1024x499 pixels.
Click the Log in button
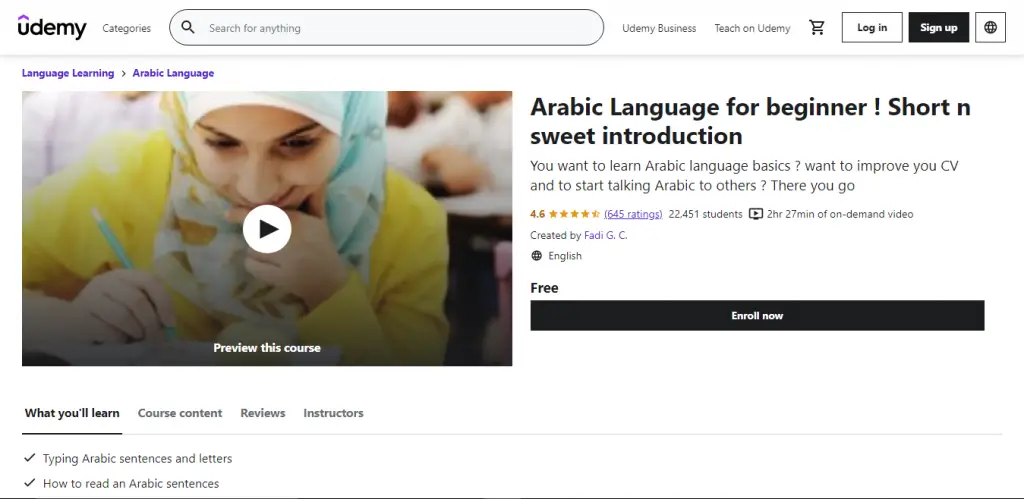pyautogui.click(x=872, y=28)
